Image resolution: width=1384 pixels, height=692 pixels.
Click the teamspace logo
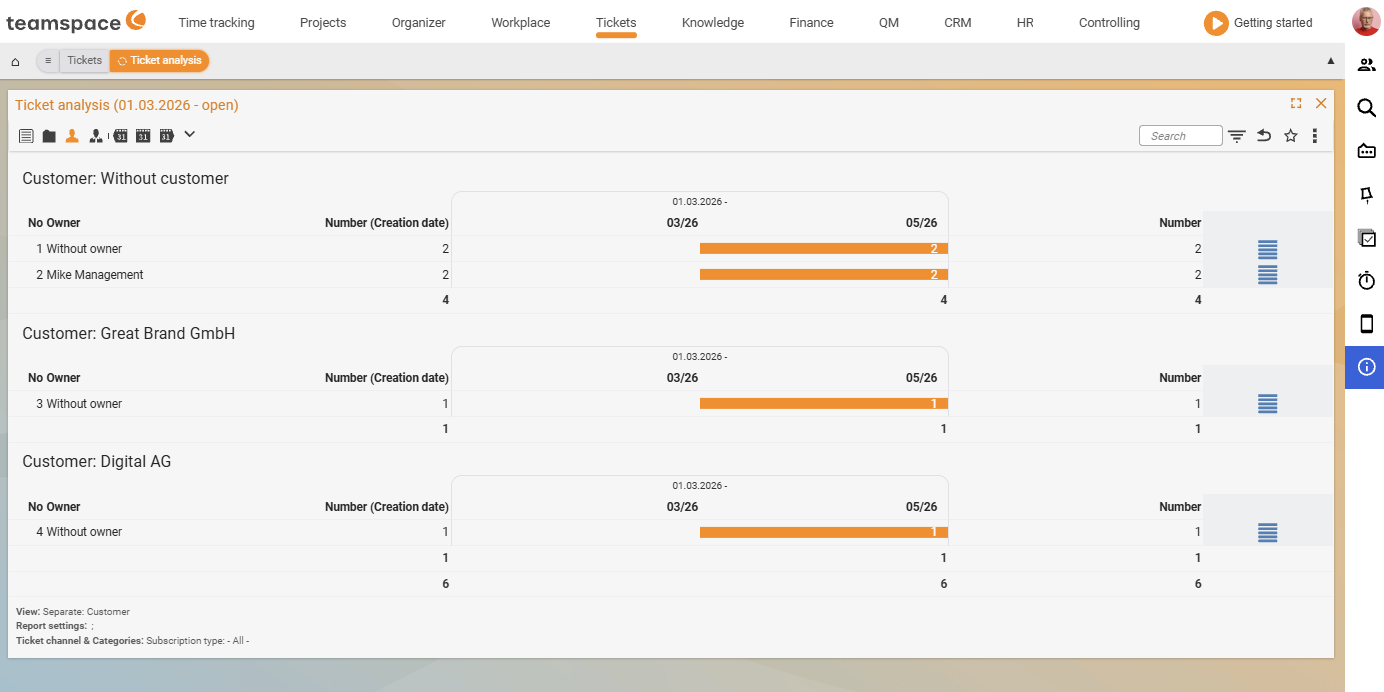76,21
